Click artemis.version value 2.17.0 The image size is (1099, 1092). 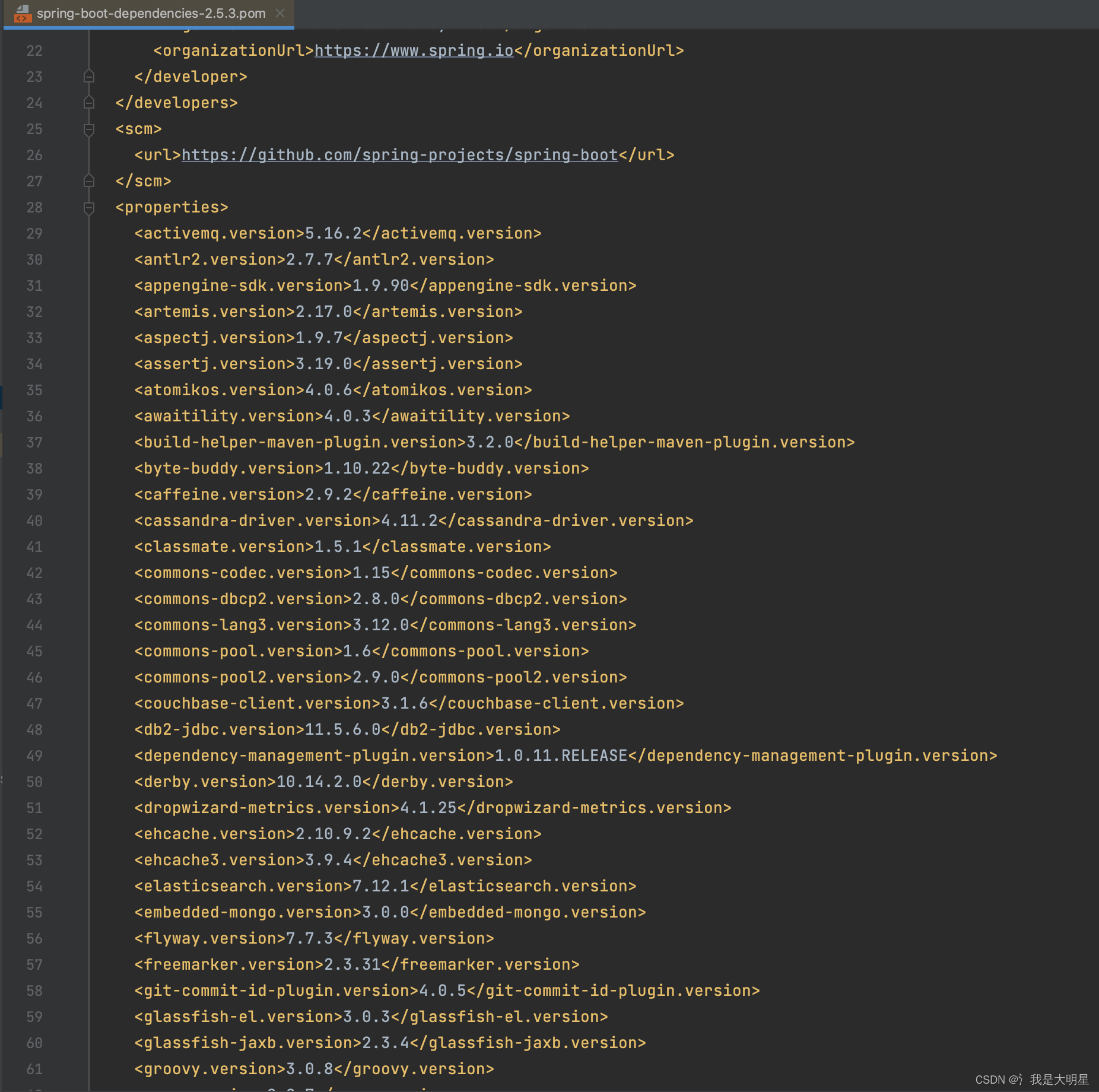[324, 312]
